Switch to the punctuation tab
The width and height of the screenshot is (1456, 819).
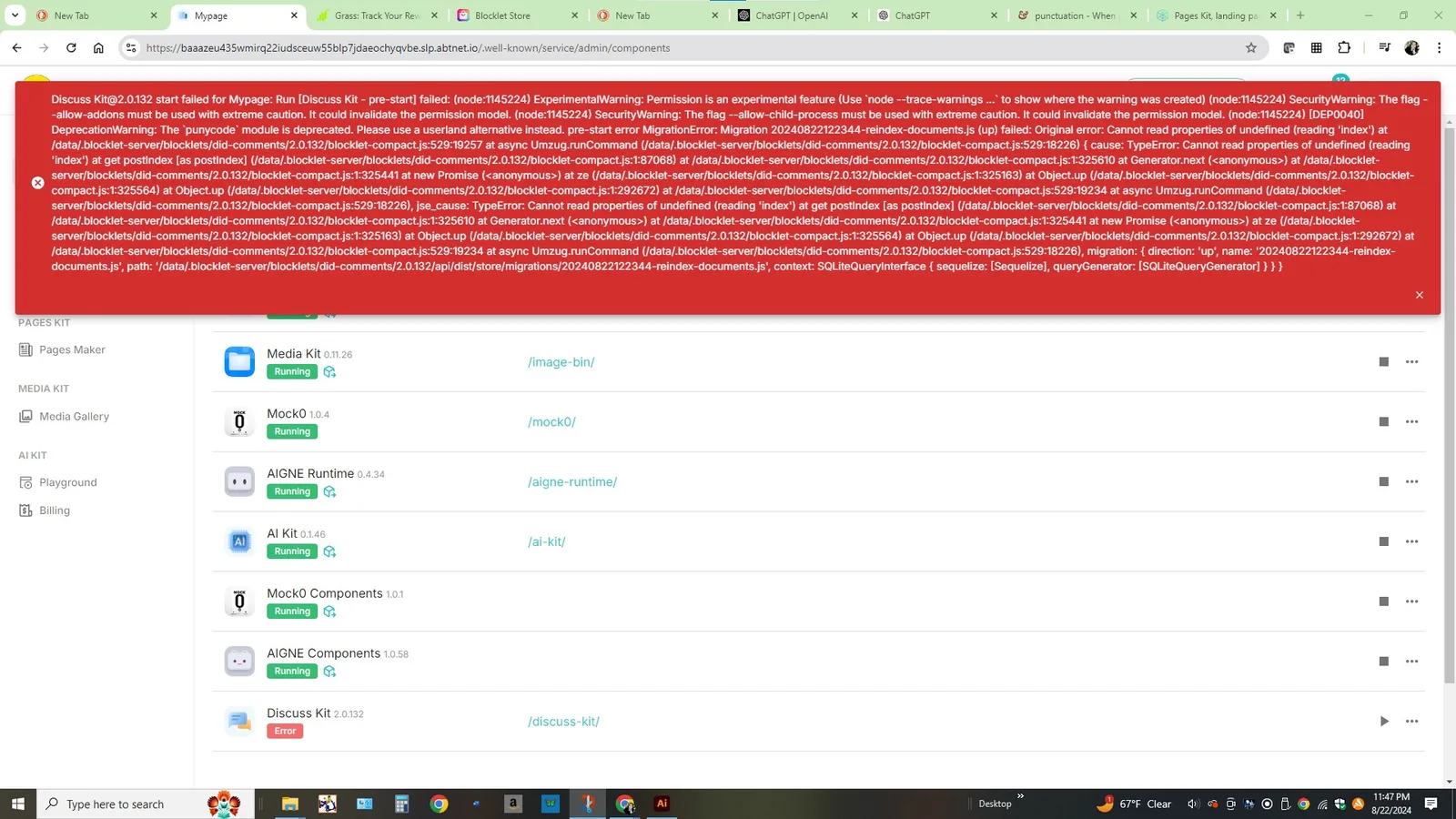[x=1078, y=15]
